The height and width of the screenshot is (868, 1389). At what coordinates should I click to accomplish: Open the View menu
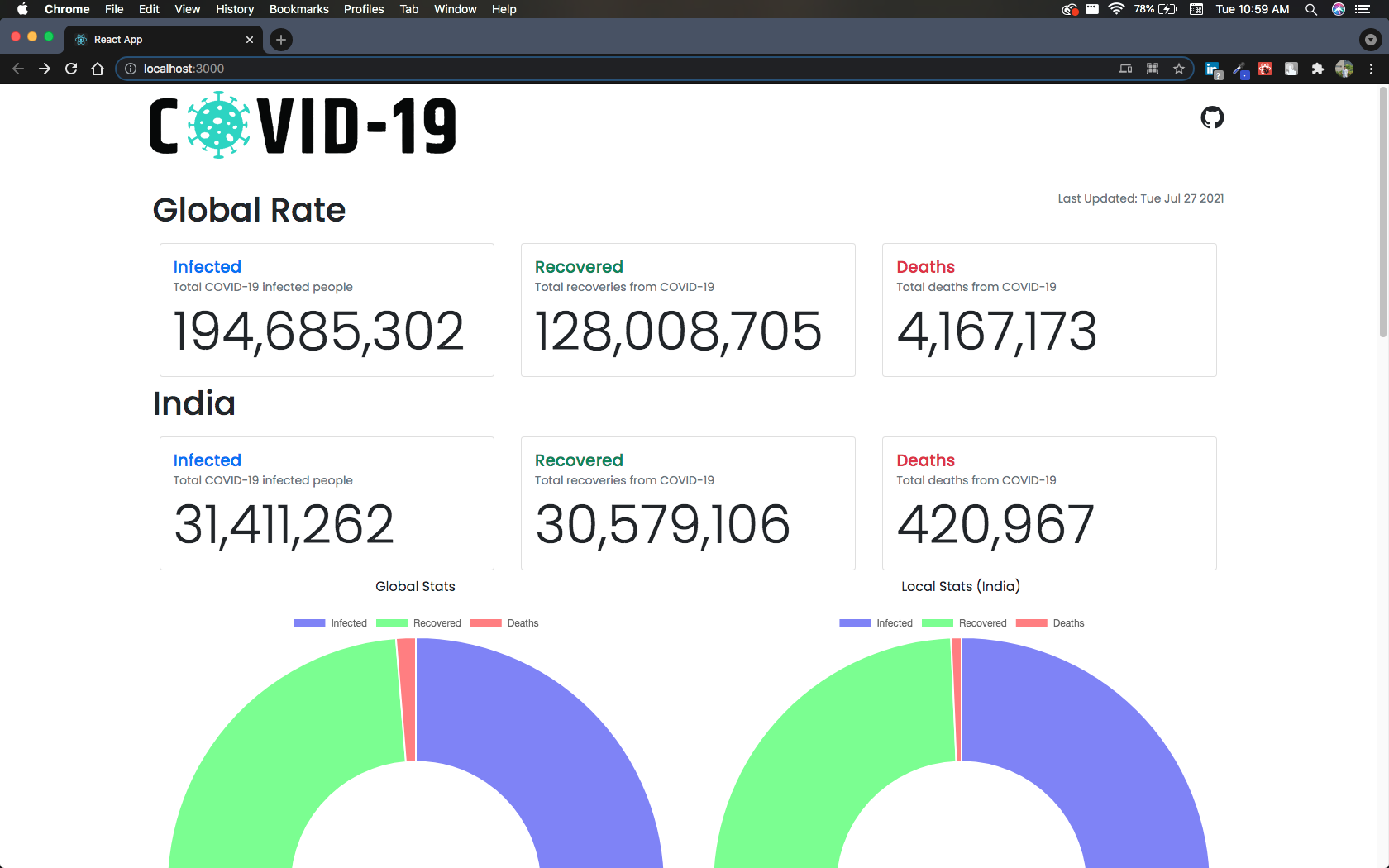(188, 9)
